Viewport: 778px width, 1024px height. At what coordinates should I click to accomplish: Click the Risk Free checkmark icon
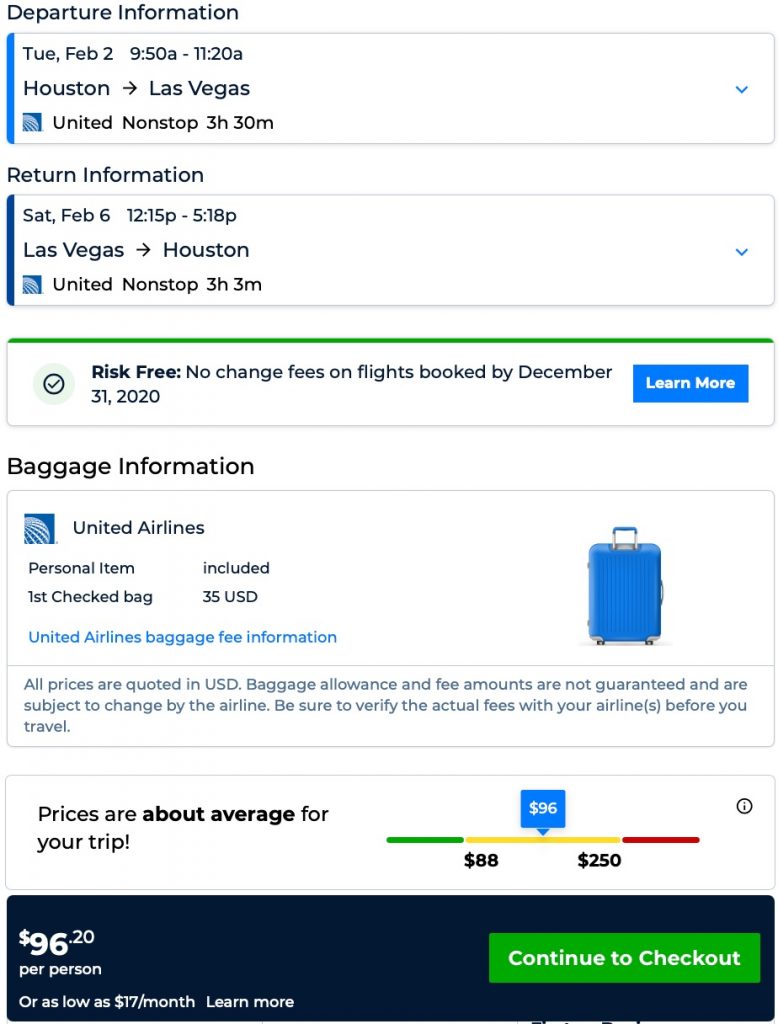coord(54,384)
